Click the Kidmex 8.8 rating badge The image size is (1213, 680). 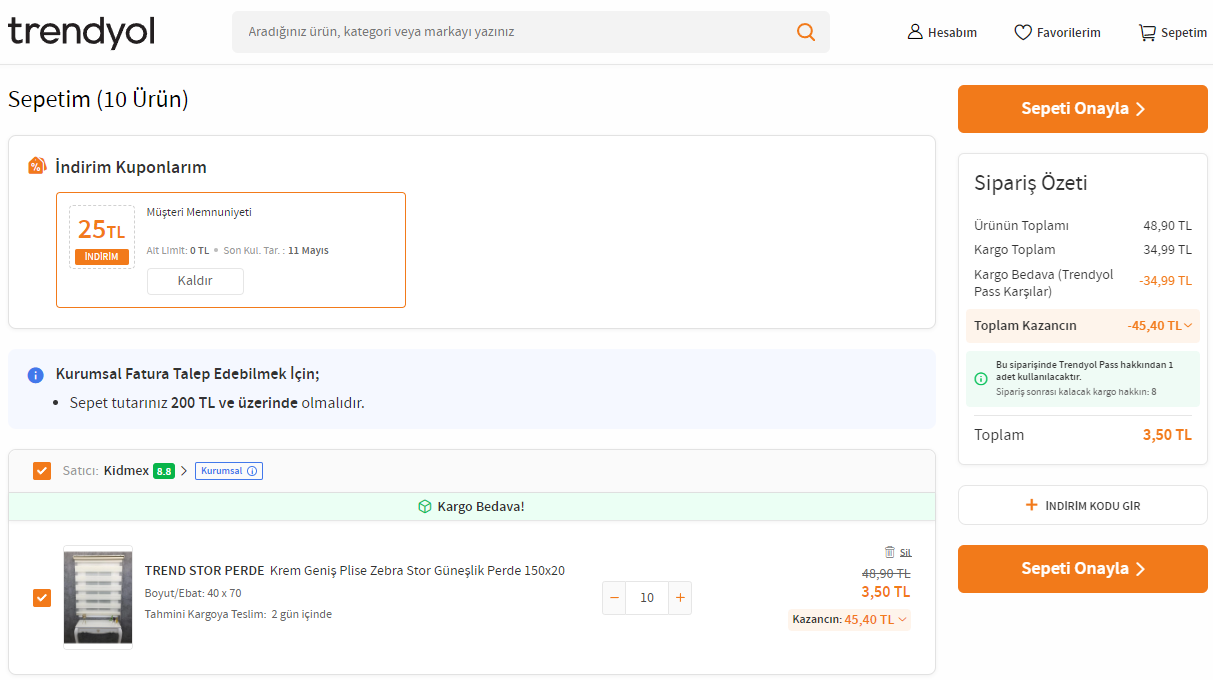[164, 471]
